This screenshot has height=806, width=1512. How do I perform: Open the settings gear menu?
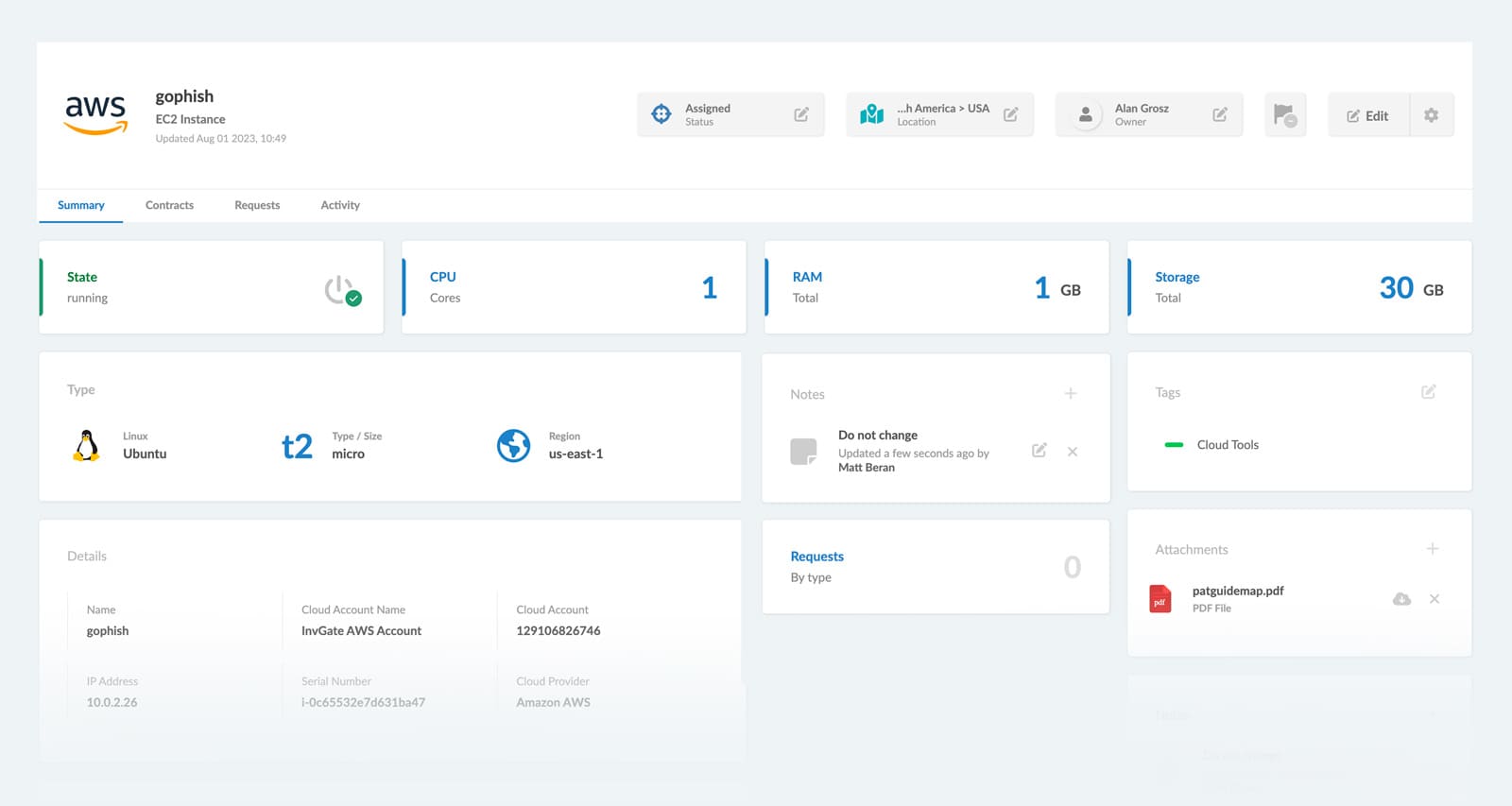point(1432,115)
